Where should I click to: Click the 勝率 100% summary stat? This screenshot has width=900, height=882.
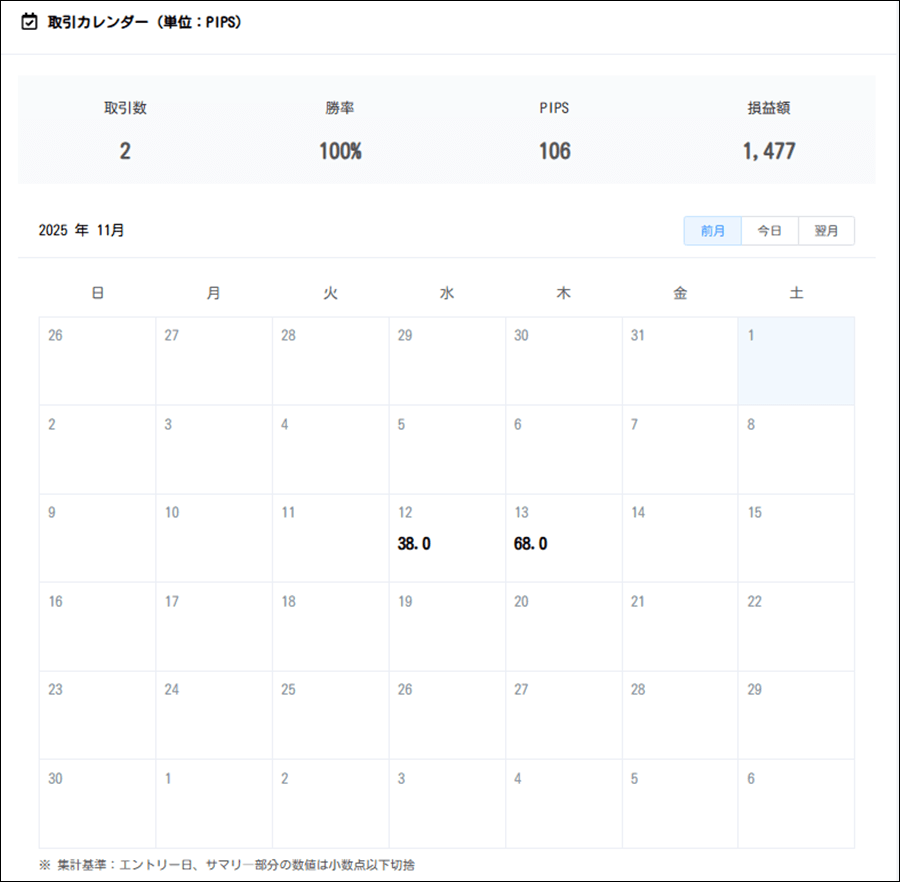[340, 152]
